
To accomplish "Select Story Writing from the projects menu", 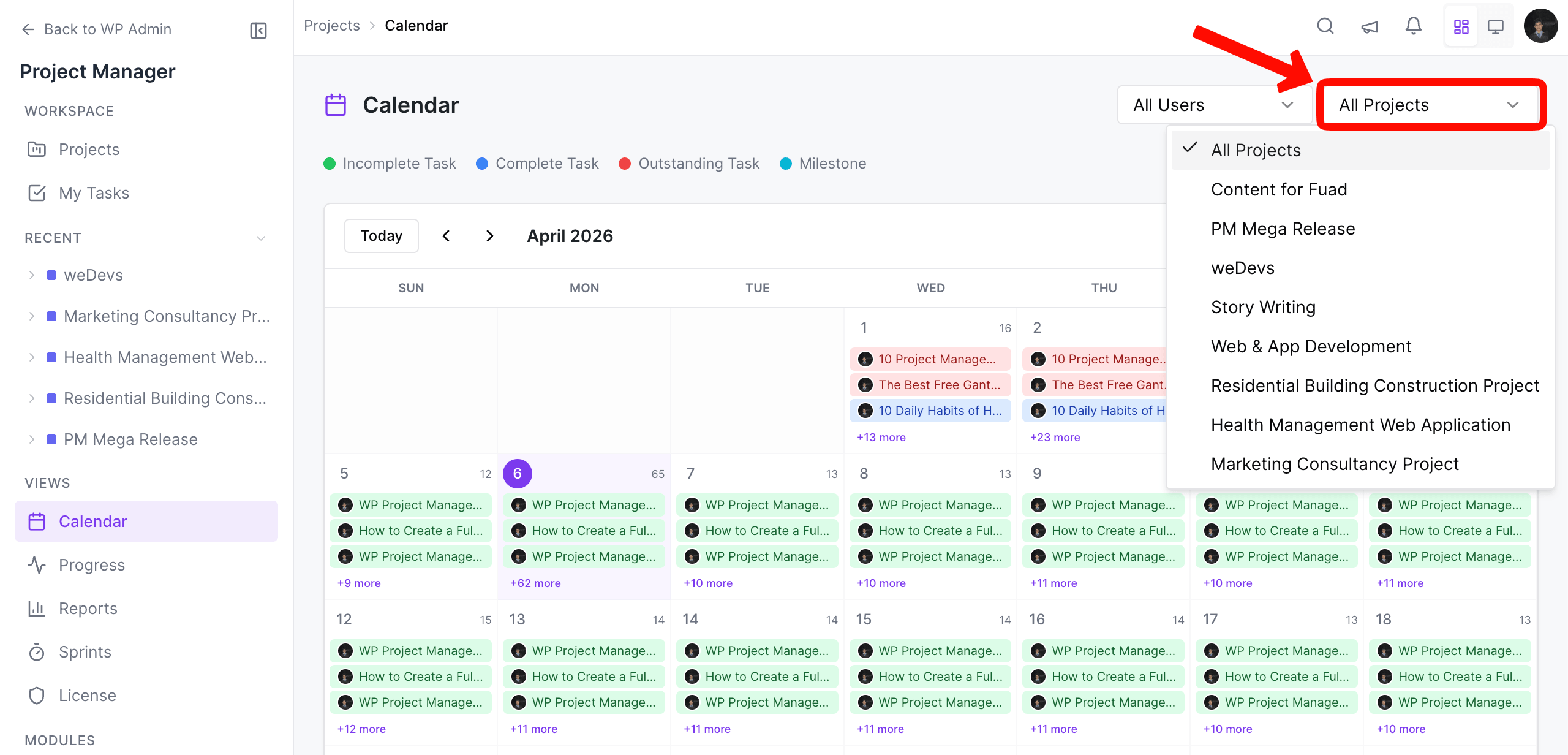I will pyautogui.click(x=1263, y=306).
